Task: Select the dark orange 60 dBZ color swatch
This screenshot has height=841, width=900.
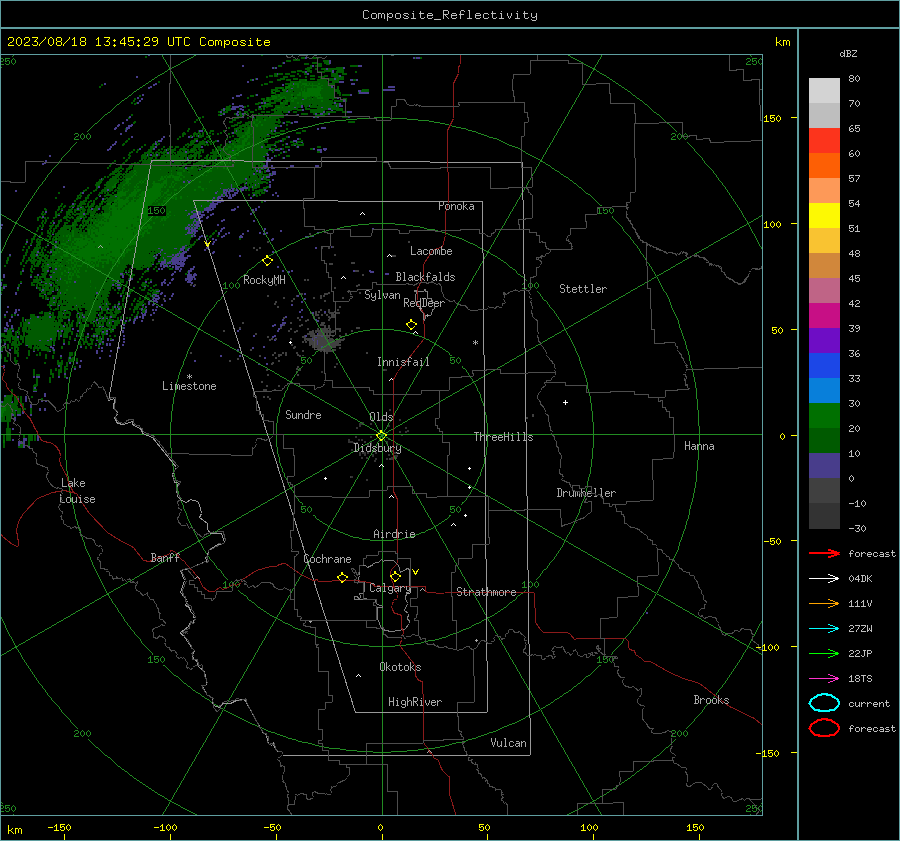Action: [x=824, y=165]
